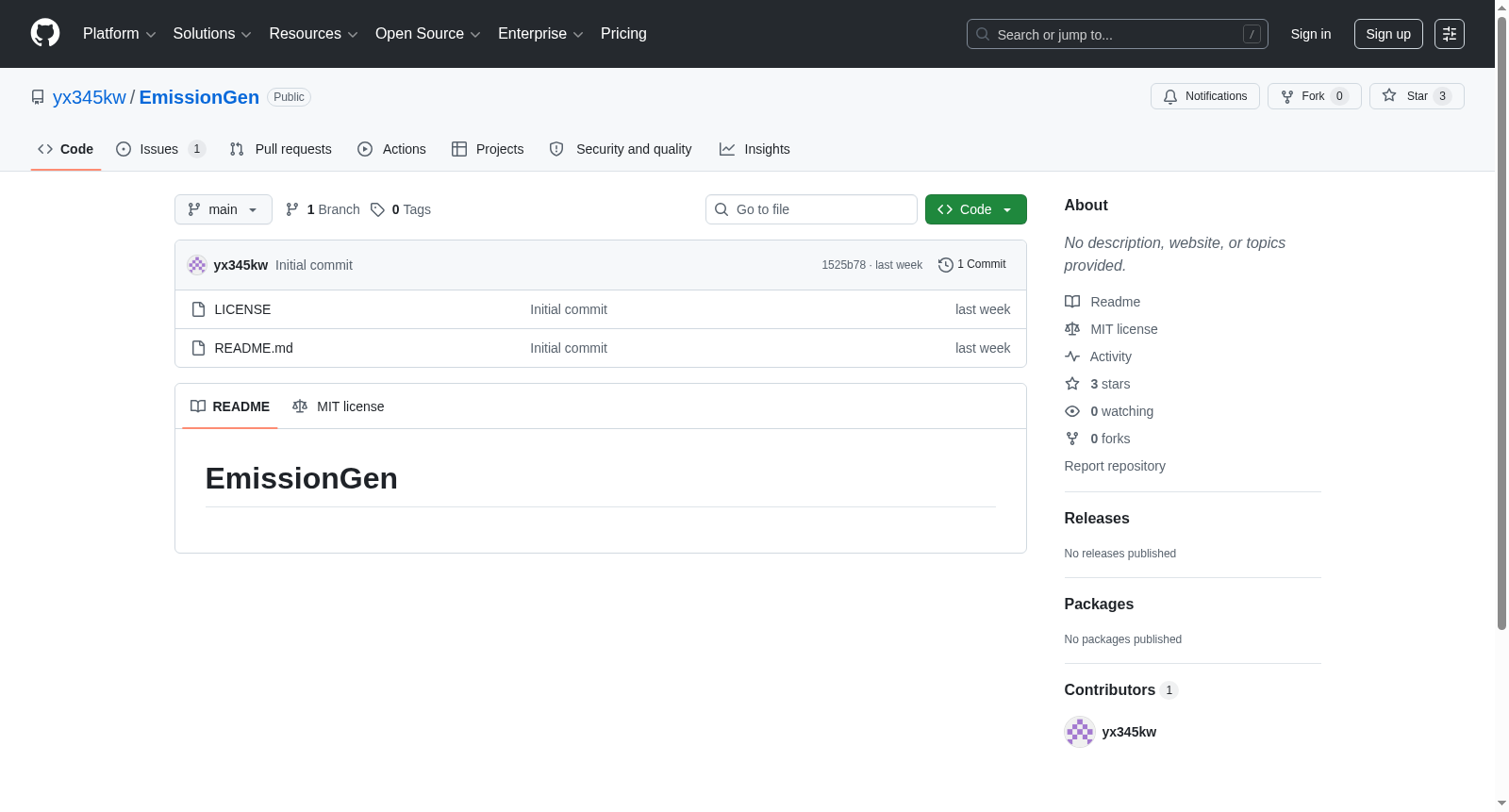
Task: Click the Packages heading link
Action: (x=1099, y=605)
